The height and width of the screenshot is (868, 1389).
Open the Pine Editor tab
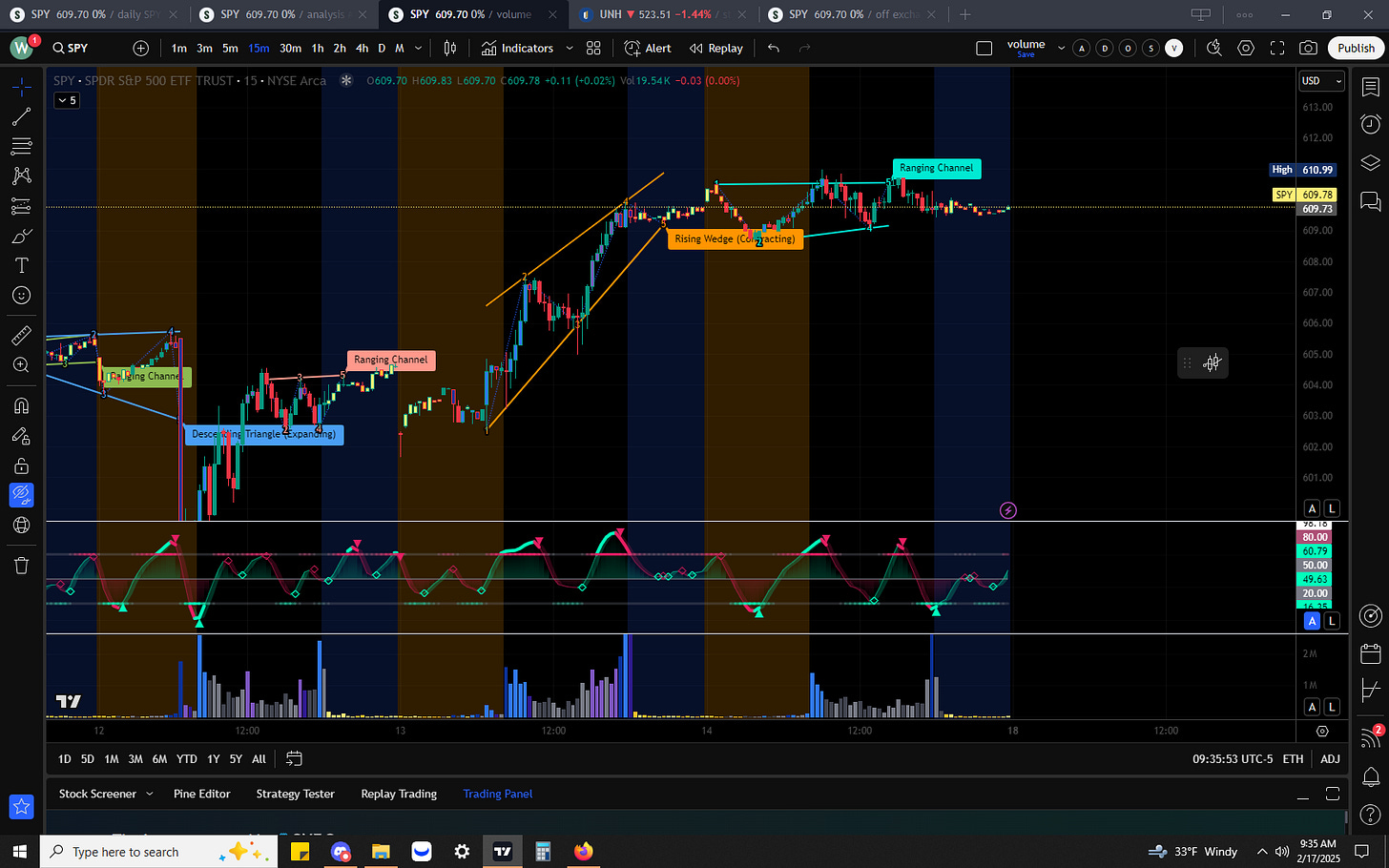point(201,794)
